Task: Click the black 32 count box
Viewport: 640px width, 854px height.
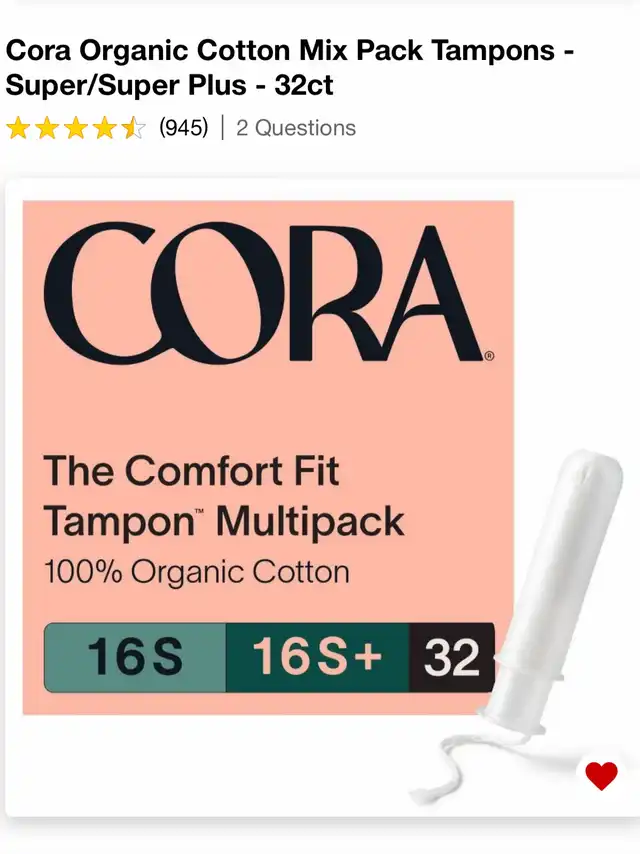Action: coord(452,657)
